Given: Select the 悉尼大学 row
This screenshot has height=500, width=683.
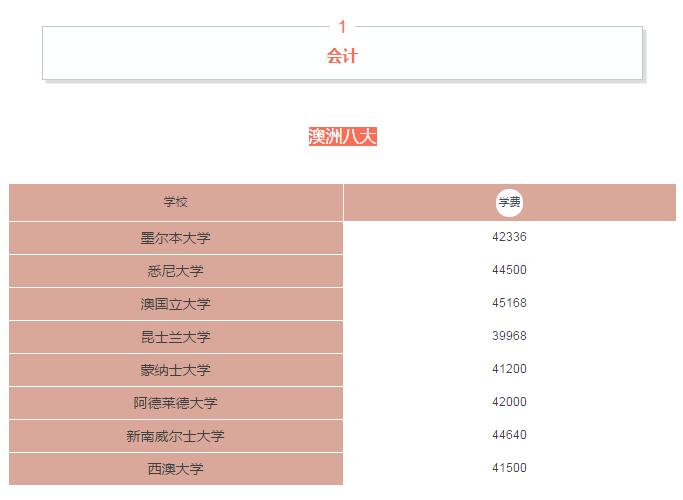Looking at the screenshot, I should click(176, 271).
